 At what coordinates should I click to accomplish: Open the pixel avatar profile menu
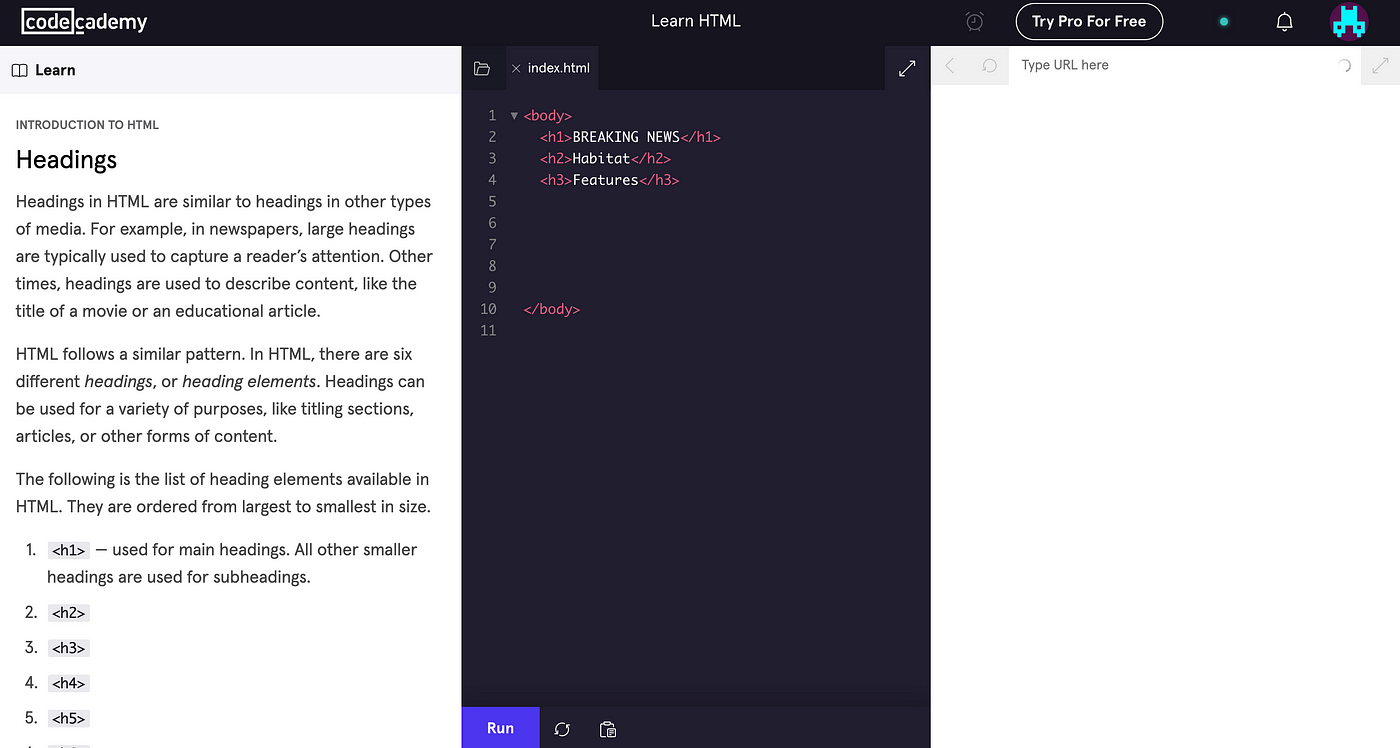(x=1349, y=21)
